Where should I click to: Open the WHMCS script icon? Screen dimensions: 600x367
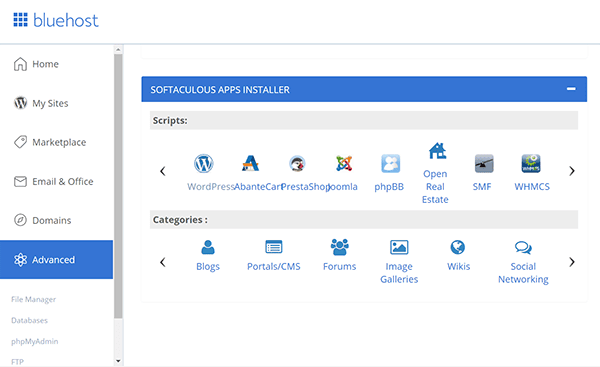click(531, 163)
